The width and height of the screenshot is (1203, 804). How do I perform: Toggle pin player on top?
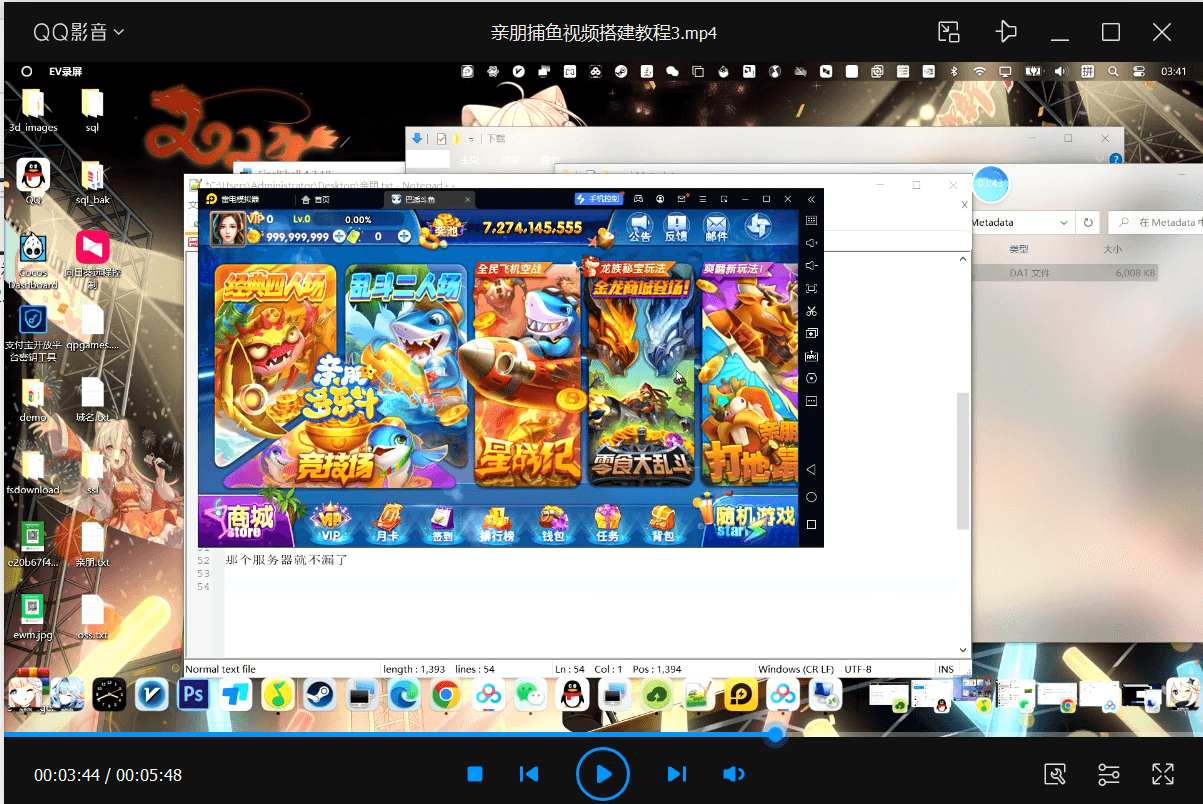coord(1006,32)
